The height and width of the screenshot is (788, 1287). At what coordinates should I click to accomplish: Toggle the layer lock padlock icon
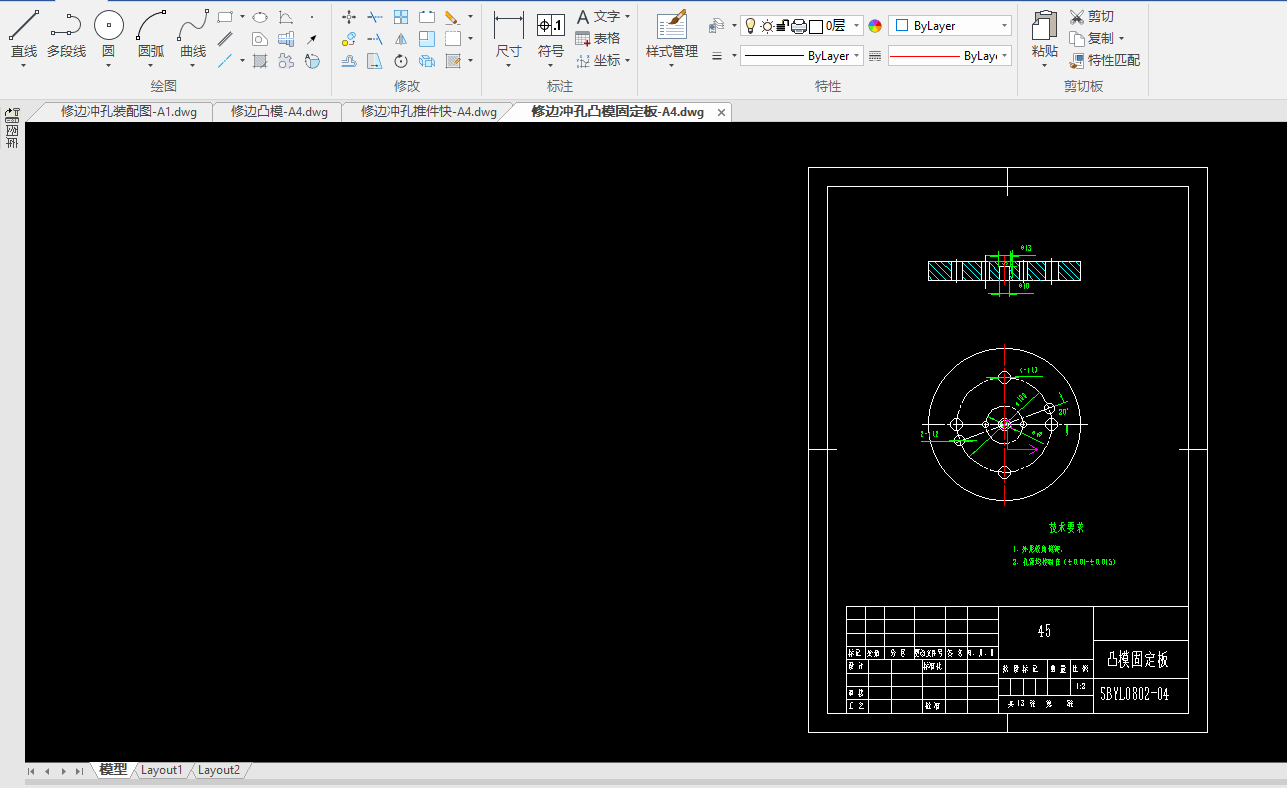[x=782, y=26]
